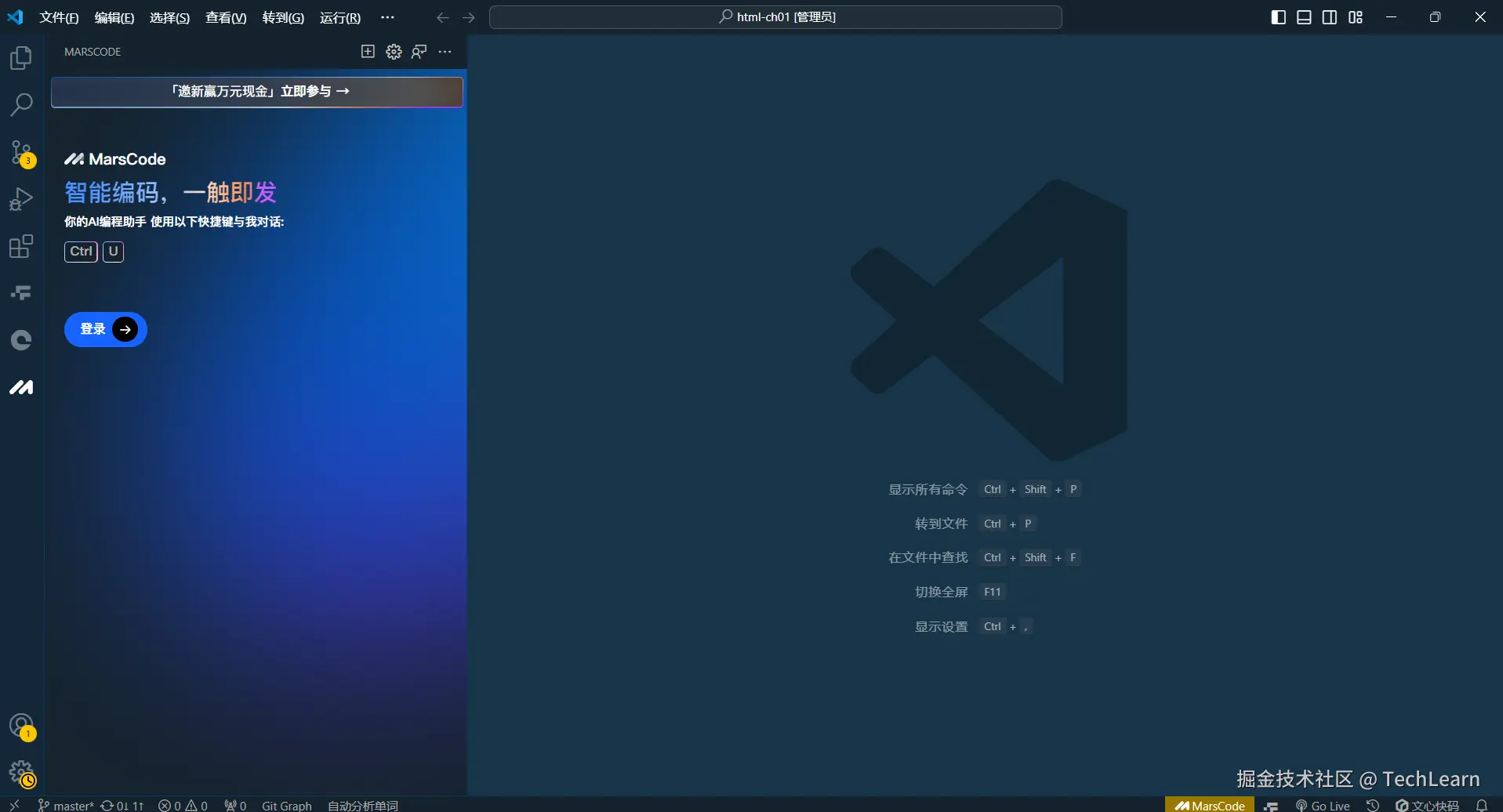Open the Manage gear in activity bar

click(x=21, y=773)
